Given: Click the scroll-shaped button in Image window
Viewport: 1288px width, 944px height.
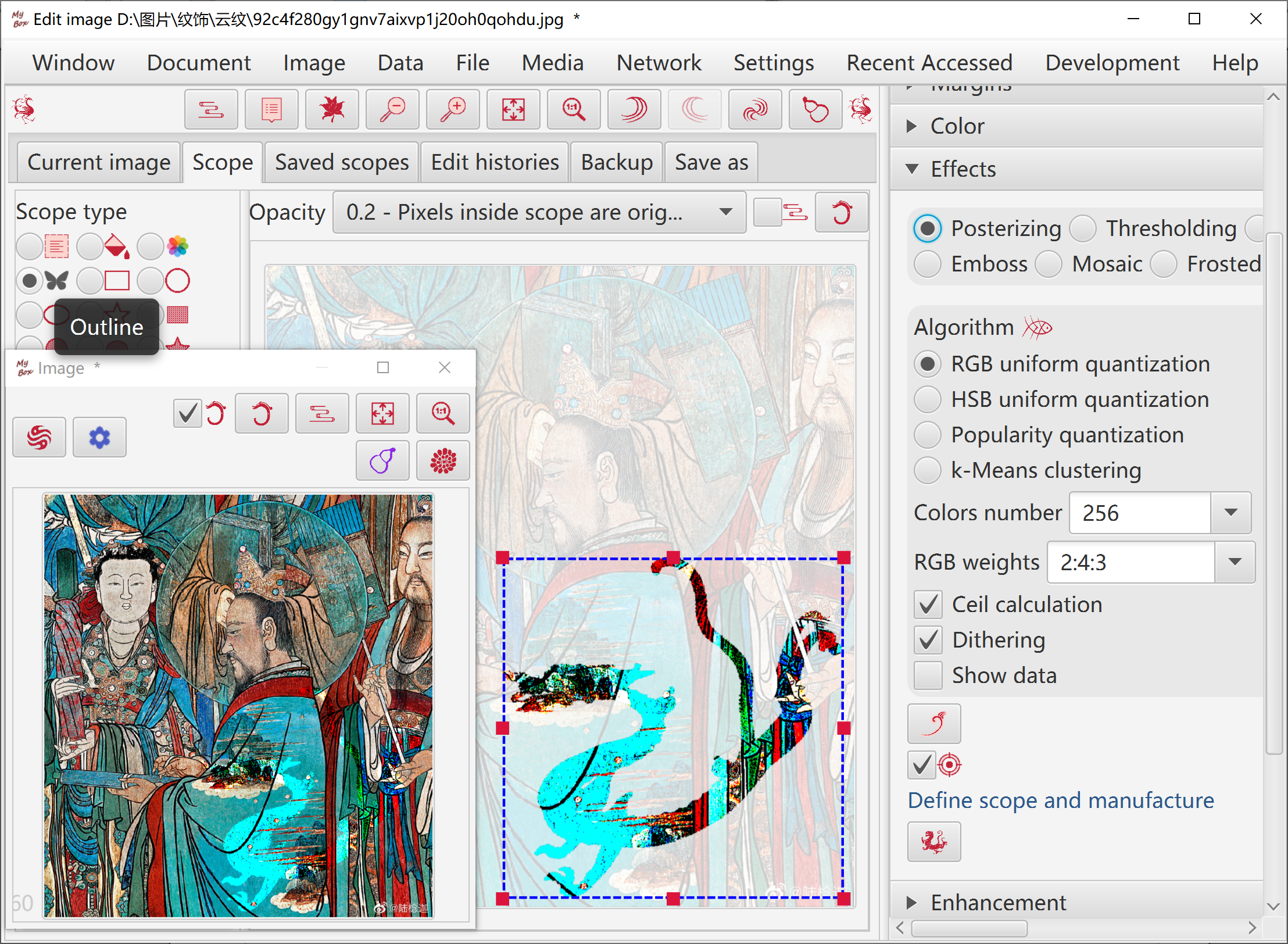Looking at the screenshot, I should [322, 413].
